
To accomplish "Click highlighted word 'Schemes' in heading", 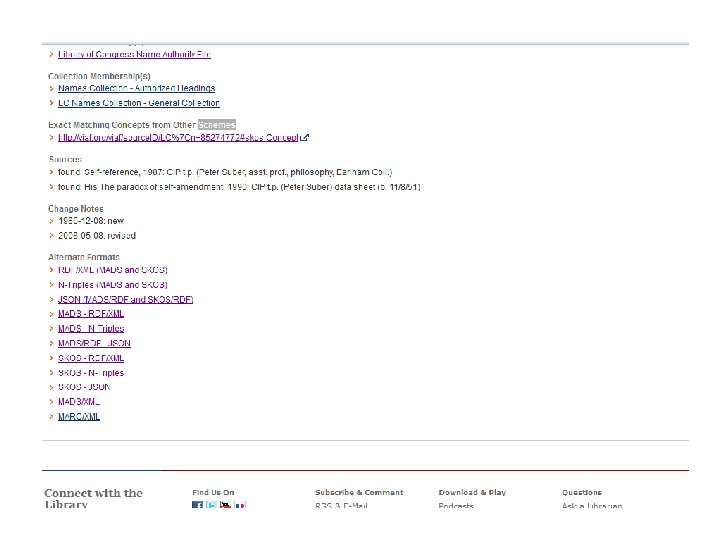I will click(x=217, y=124).
